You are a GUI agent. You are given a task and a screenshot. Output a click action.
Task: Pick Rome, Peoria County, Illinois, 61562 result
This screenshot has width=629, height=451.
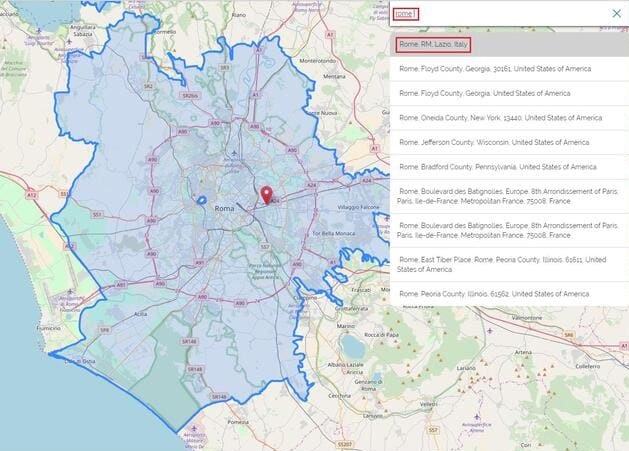point(493,294)
